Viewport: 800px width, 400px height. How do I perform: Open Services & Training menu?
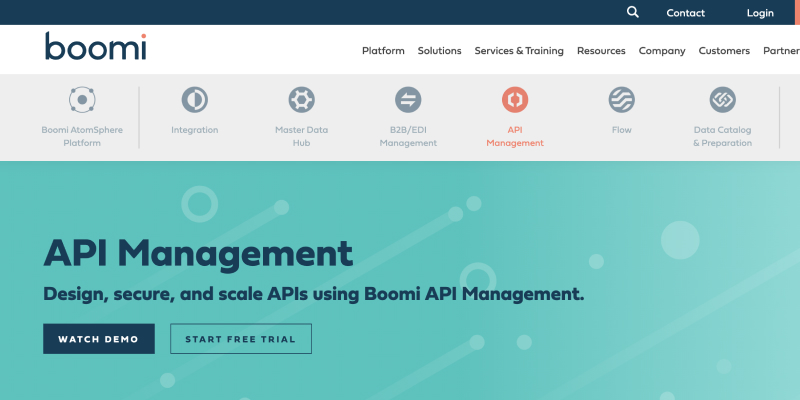coord(519,51)
